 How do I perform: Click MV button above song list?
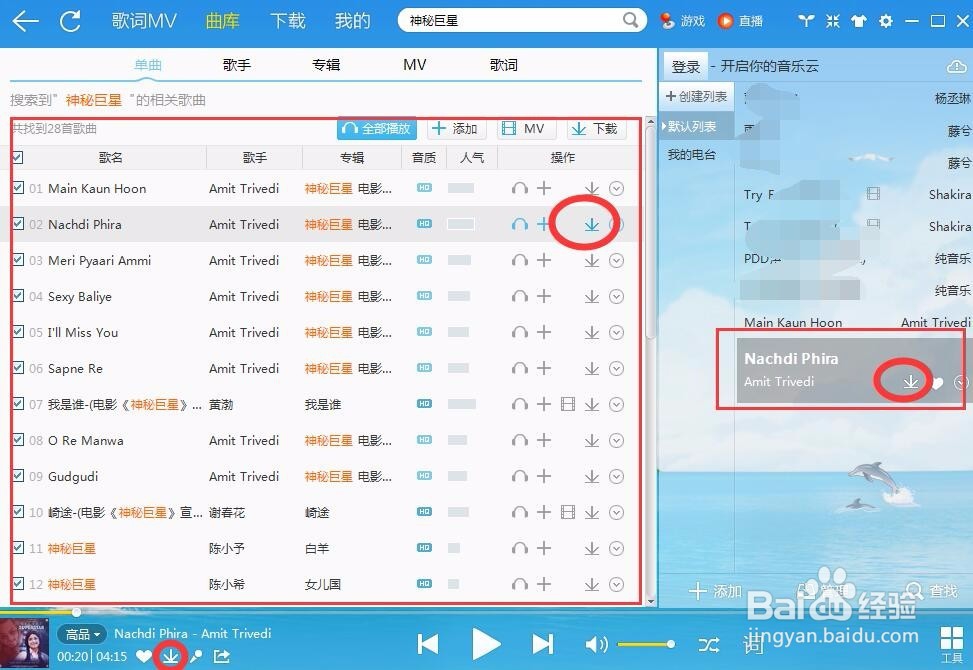click(525, 128)
